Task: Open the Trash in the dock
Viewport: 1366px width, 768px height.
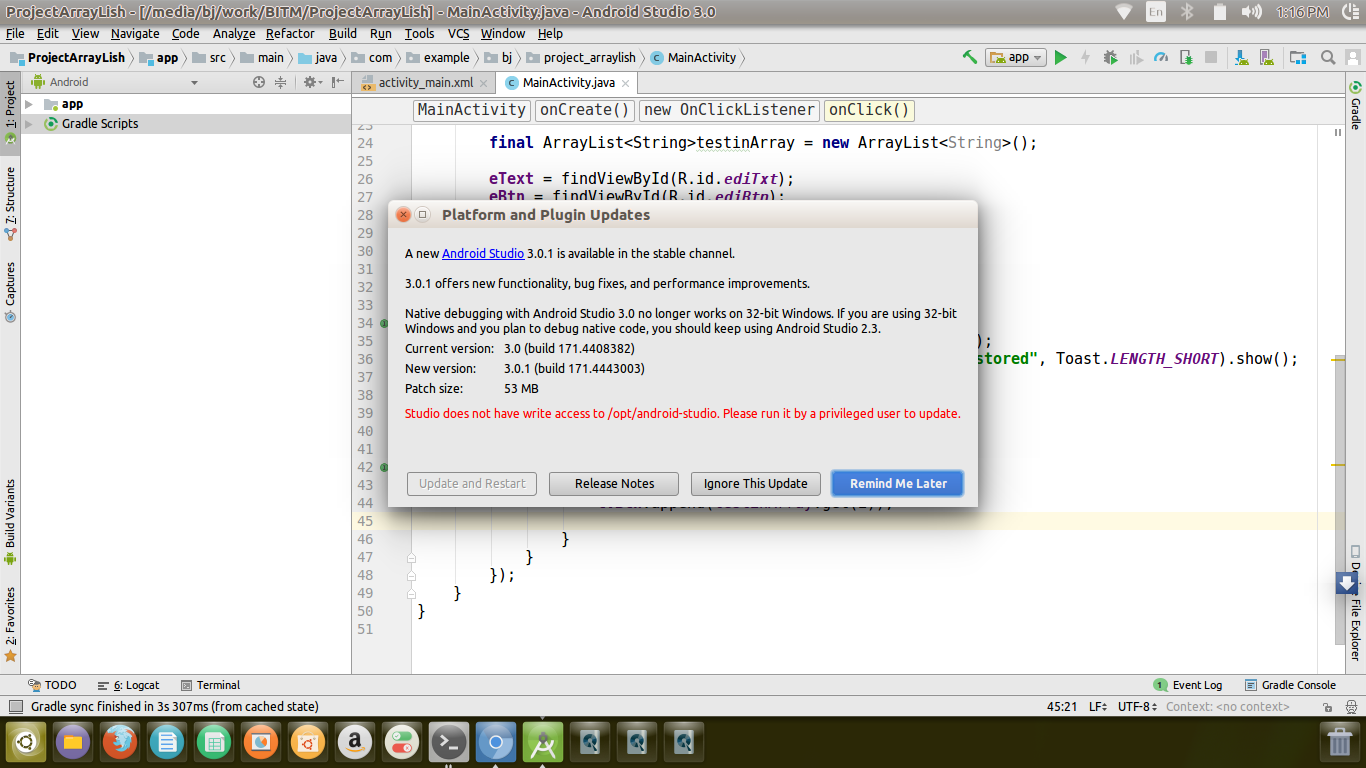Action: (1338, 743)
